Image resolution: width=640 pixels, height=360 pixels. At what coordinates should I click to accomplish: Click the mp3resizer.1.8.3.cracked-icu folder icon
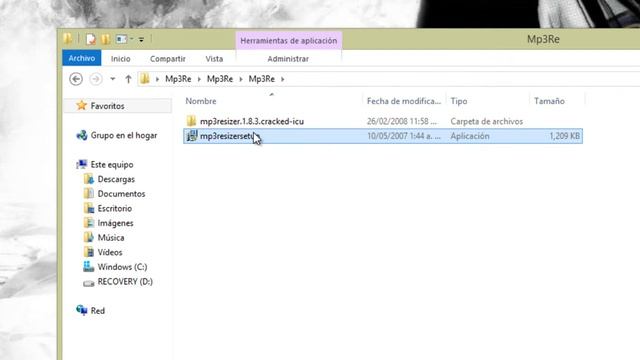191,121
